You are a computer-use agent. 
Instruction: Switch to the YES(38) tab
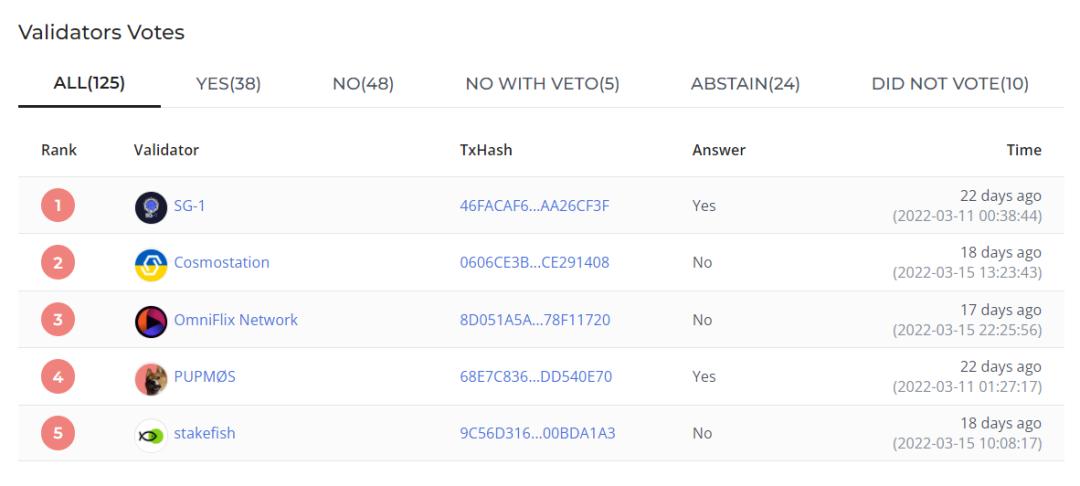coord(228,85)
